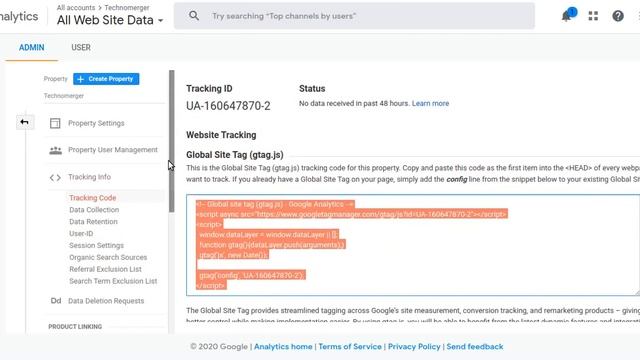Click the PRODUCT LINKING section label

tap(75, 327)
